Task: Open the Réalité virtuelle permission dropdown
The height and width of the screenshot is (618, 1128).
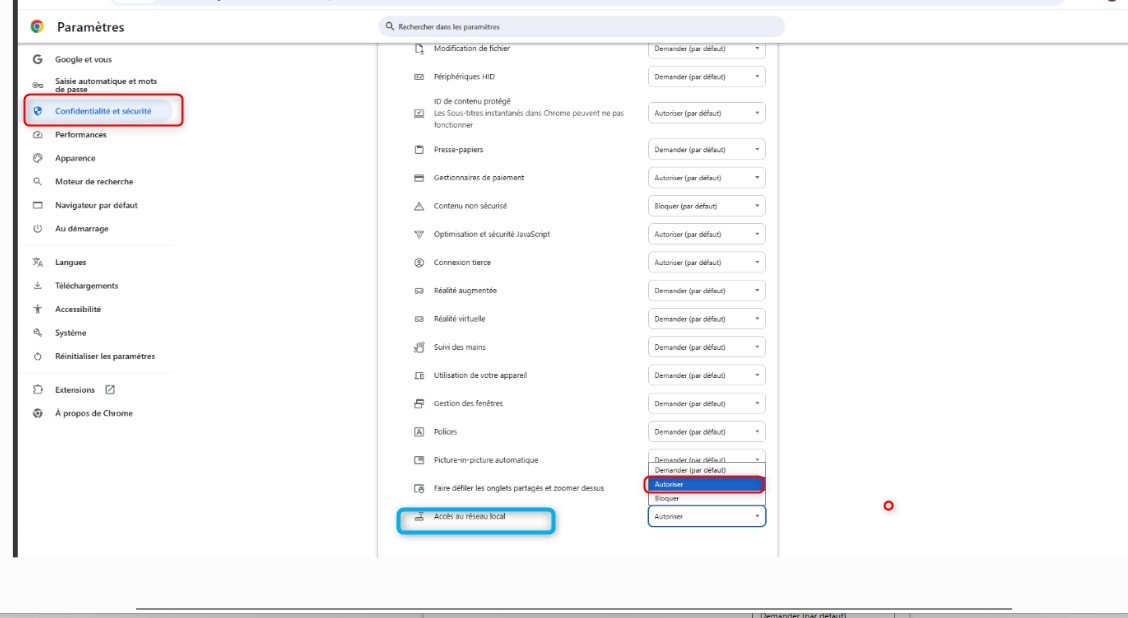Action: coord(706,319)
